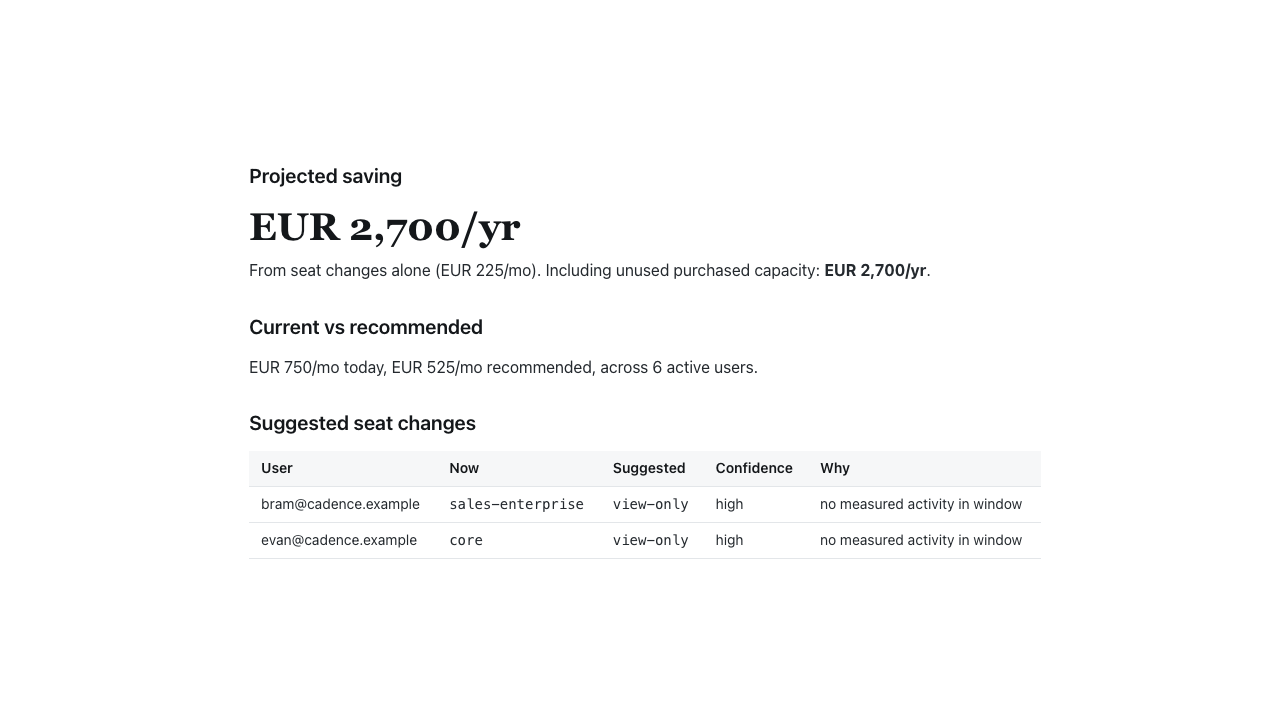Select the EUR 2,700/yr headline figure
This screenshot has height=720, width=1280.
point(385,227)
